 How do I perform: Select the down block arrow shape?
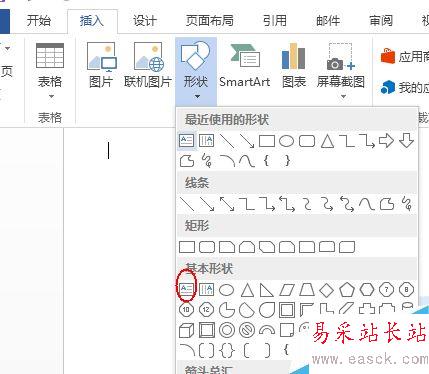[406, 141]
